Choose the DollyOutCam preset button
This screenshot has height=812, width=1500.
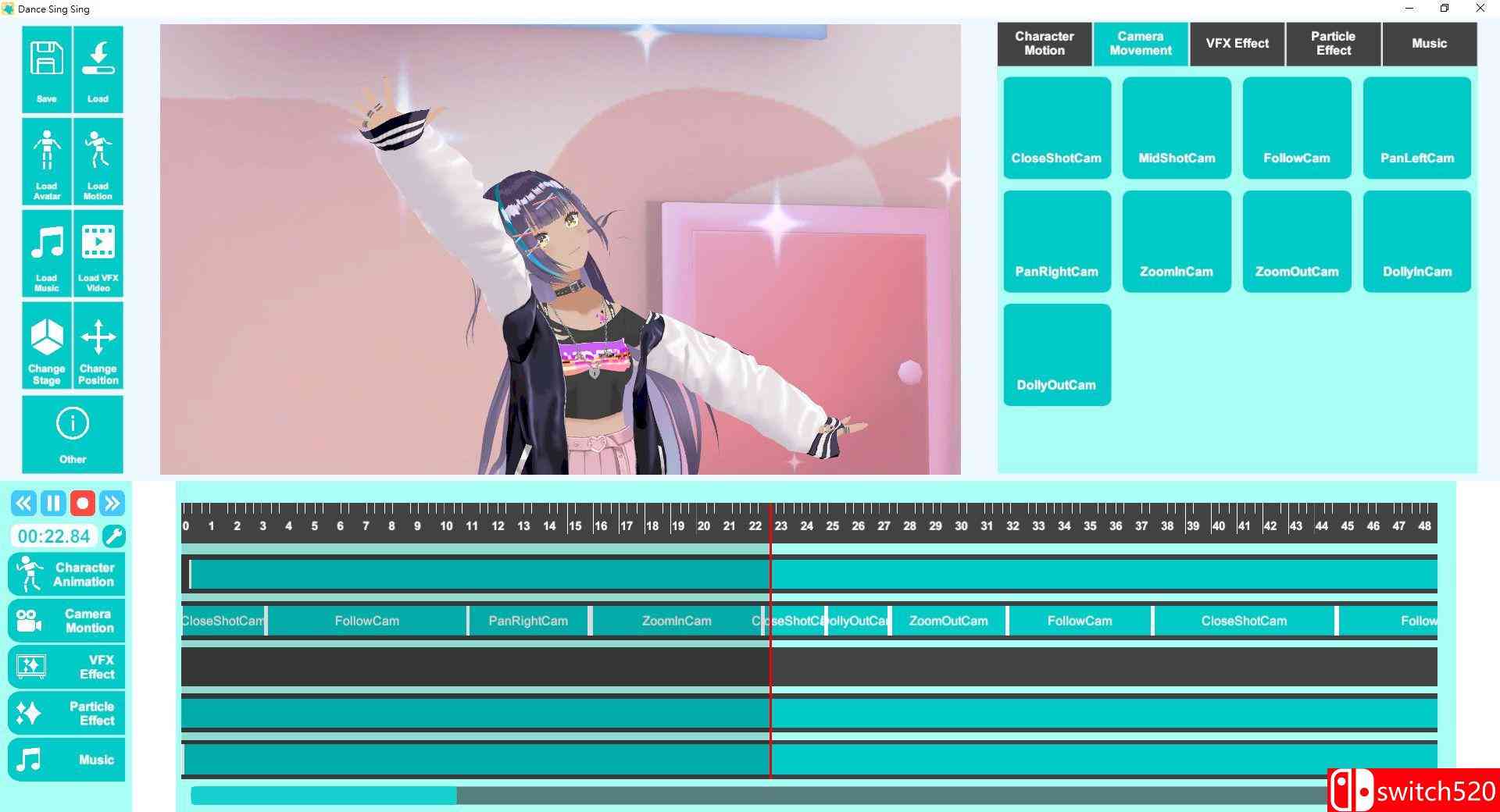1056,355
